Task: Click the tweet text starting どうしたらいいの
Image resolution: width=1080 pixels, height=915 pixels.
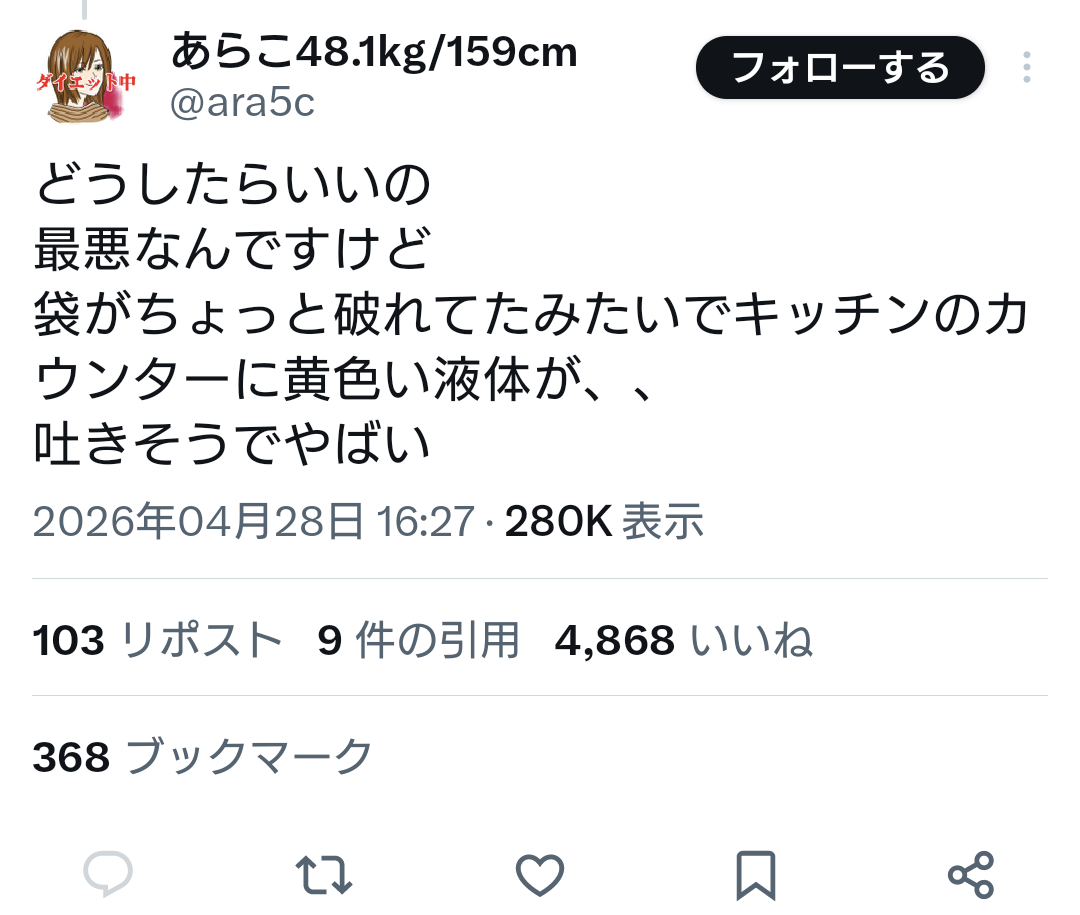Action: 530,313
